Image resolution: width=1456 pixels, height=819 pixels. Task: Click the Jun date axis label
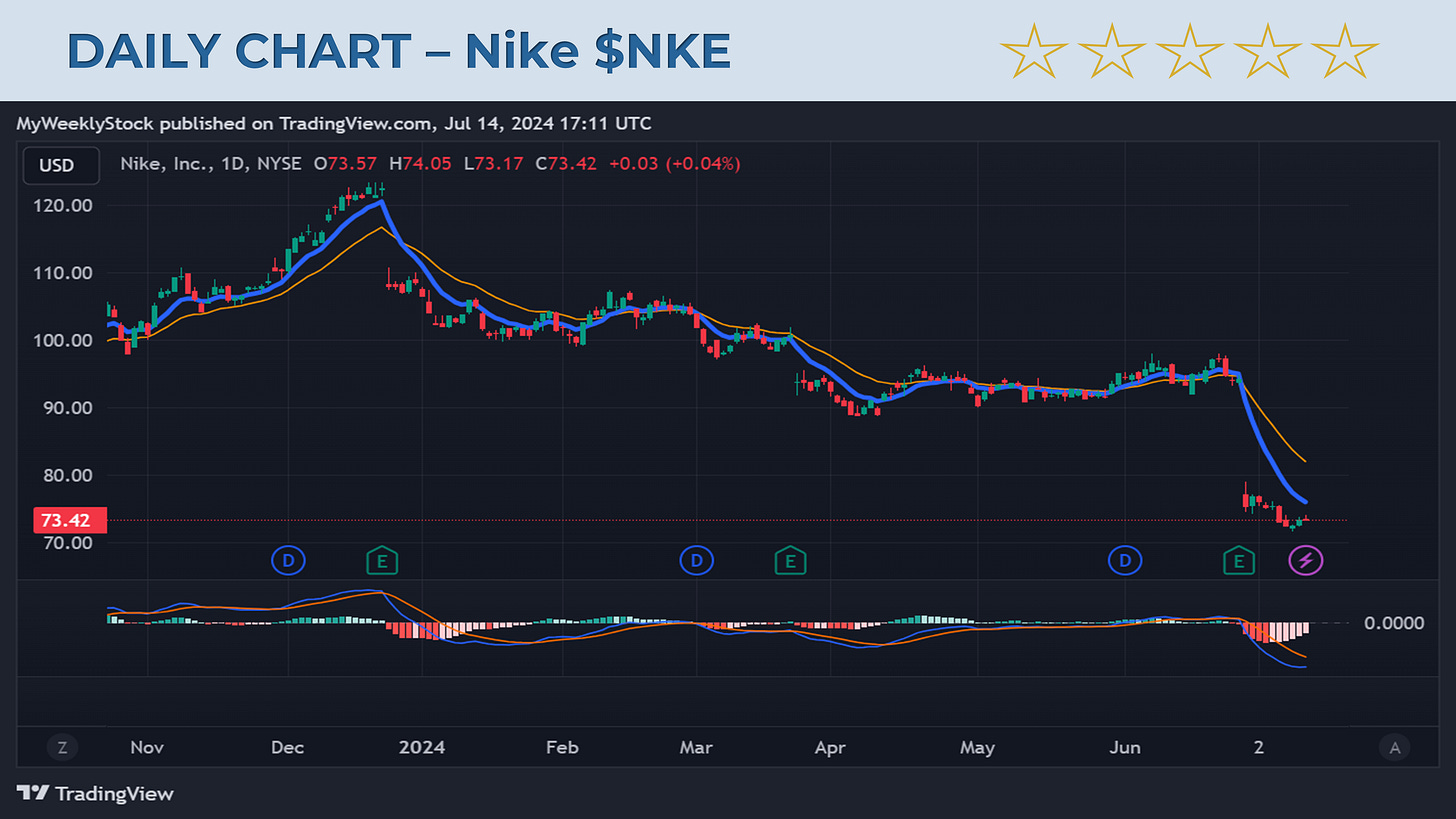pyautogui.click(x=1127, y=747)
